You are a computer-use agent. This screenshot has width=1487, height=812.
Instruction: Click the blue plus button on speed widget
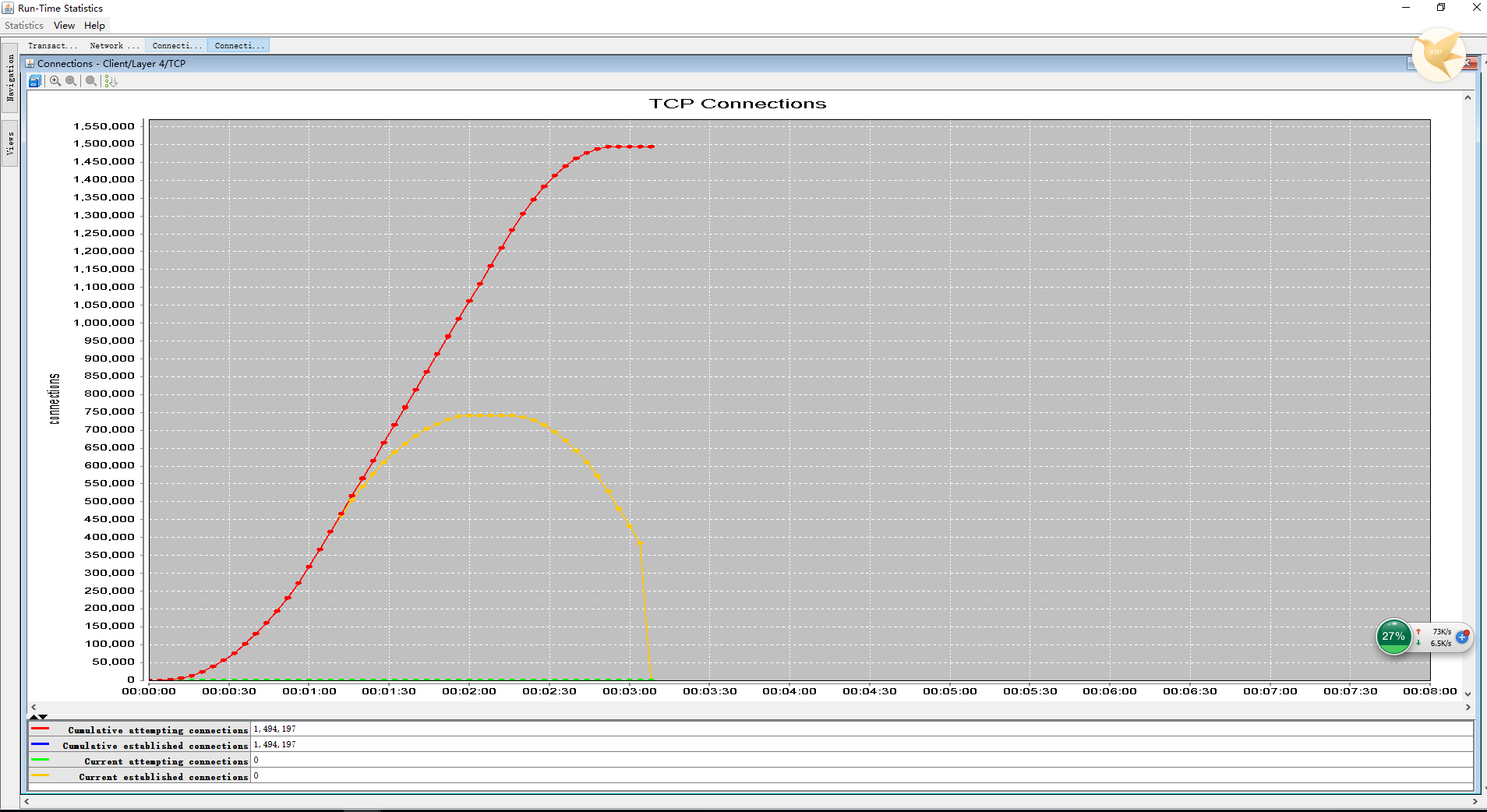pos(1462,637)
